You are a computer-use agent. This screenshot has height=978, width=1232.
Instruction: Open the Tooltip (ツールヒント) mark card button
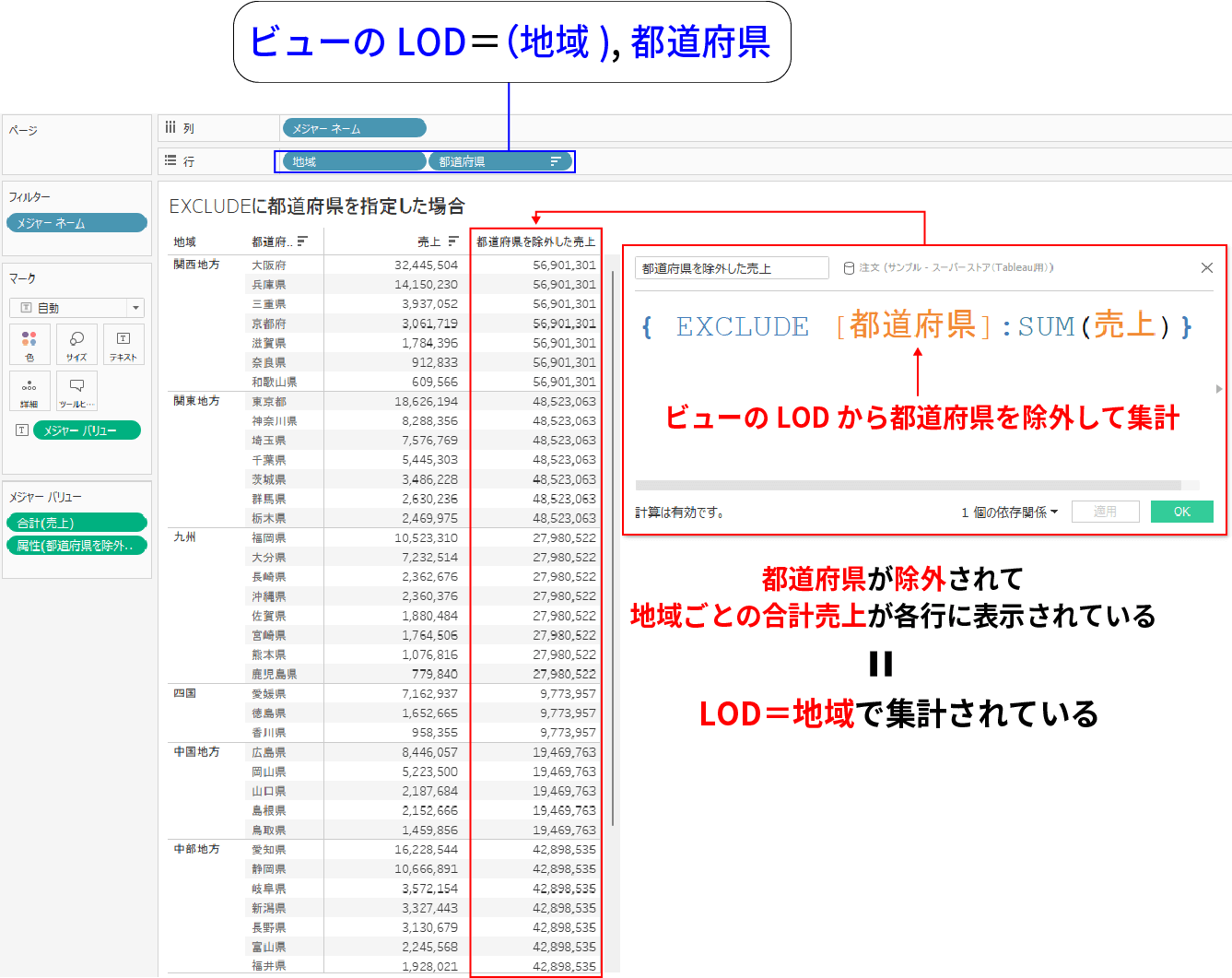click(x=76, y=391)
